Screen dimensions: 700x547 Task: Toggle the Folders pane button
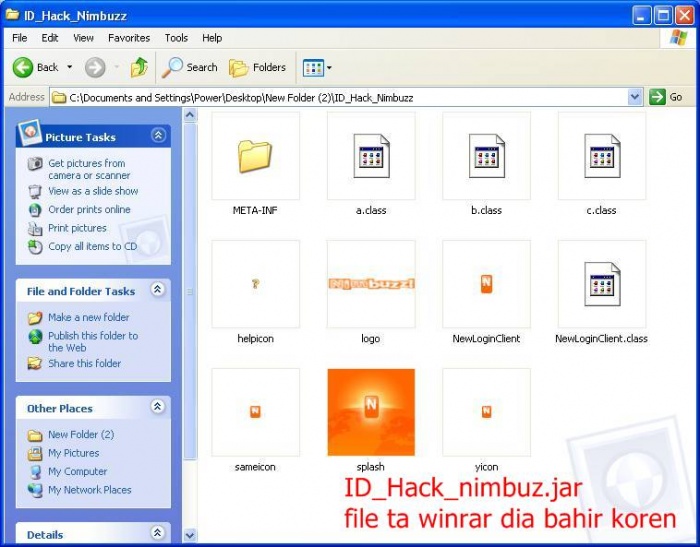coord(257,67)
